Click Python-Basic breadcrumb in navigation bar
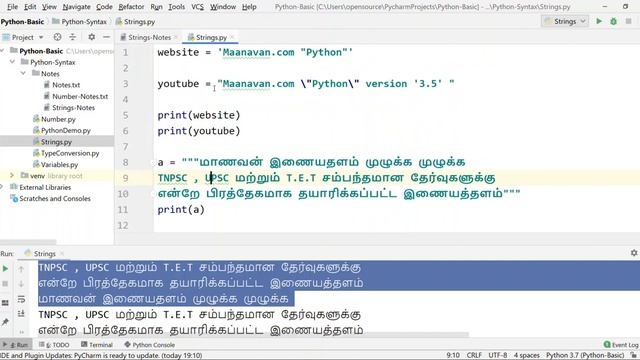The height and width of the screenshot is (360, 640). tap(22, 22)
